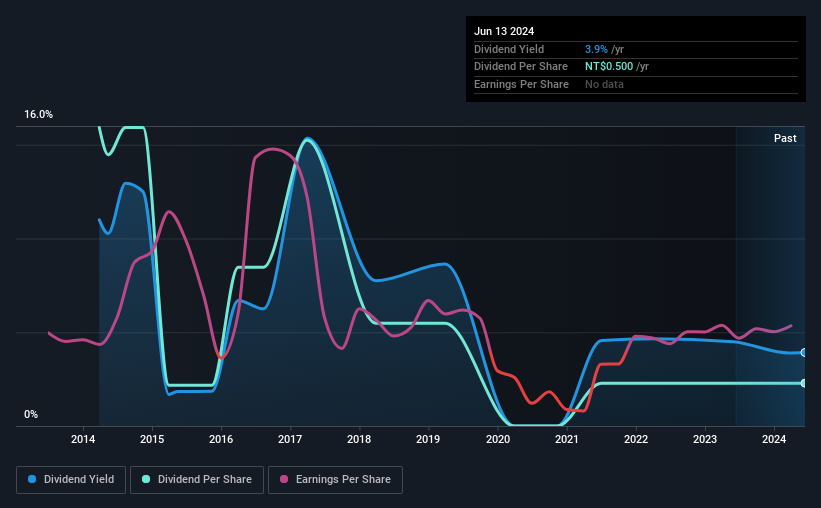The width and height of the screenshot is (821, 508).
Task: Click the 2017 axis label
Action: coord(290,439)
